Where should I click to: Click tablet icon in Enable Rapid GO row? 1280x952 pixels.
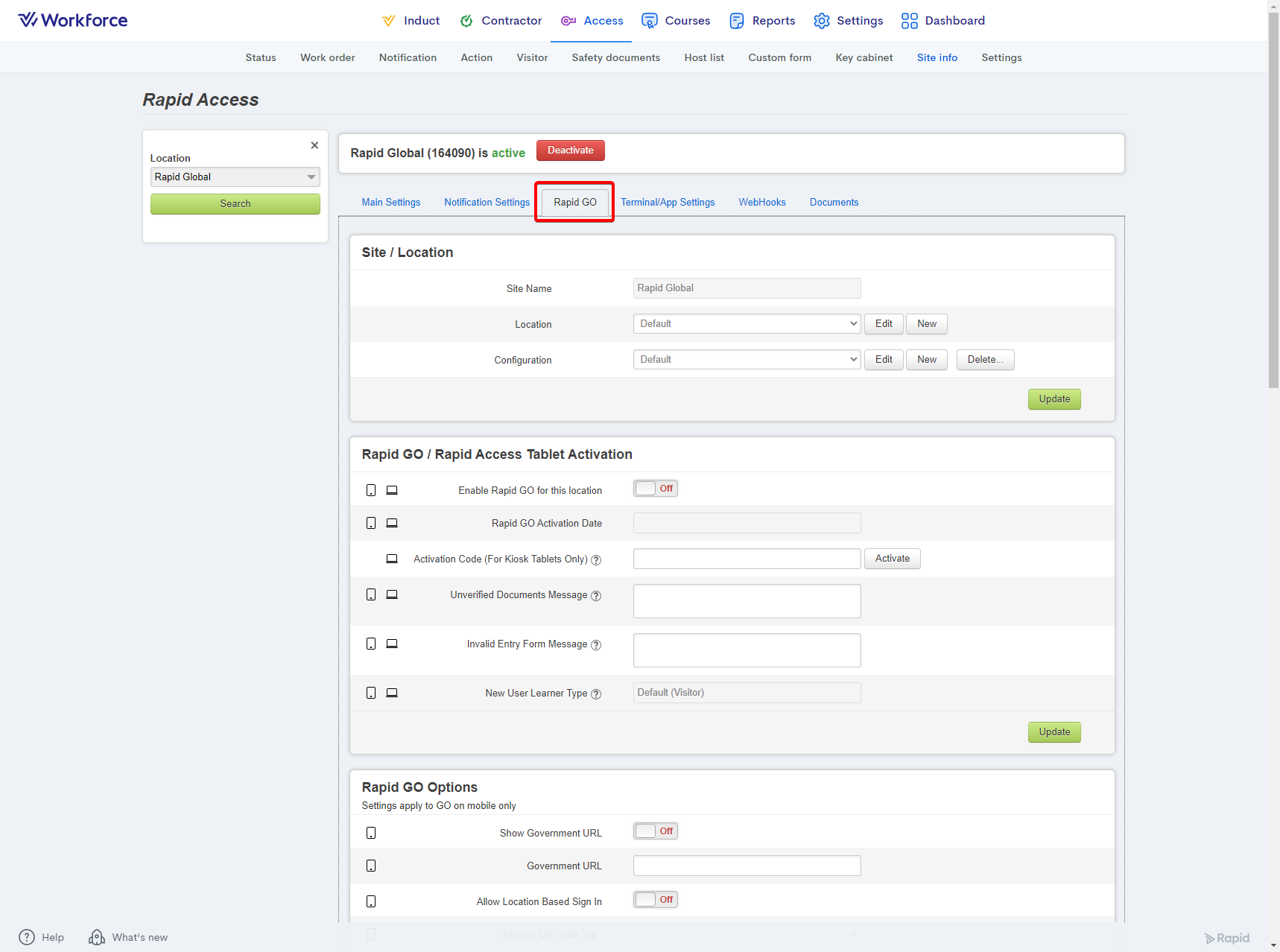(392, 490)
